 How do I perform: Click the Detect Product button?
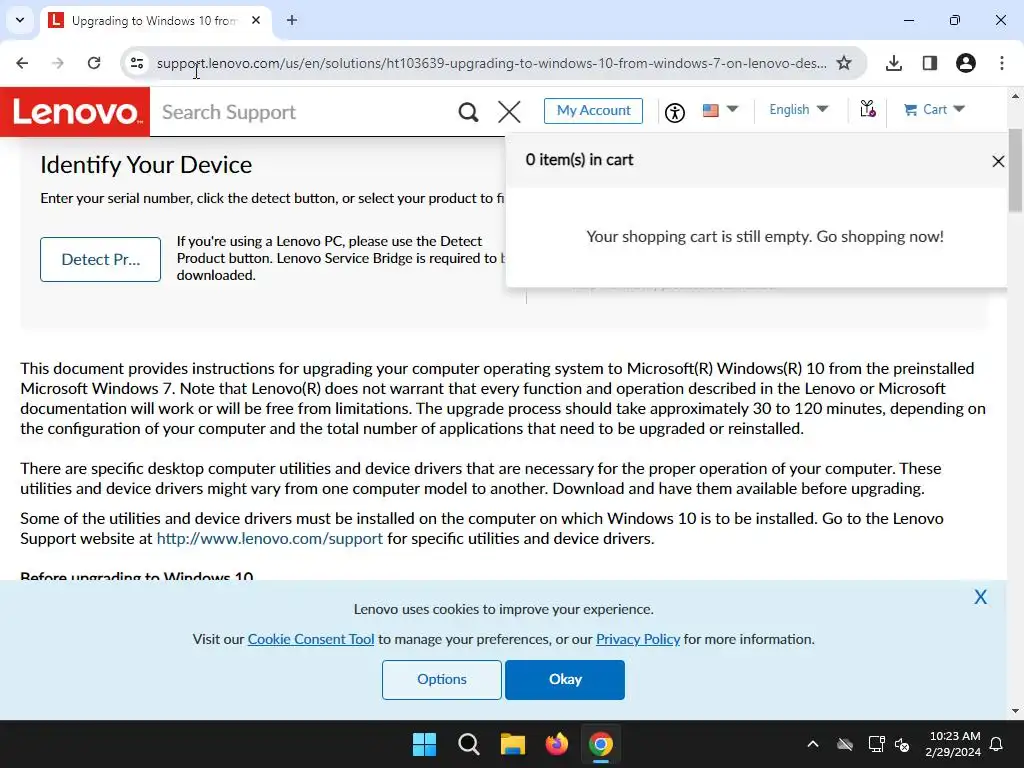(x=101, y=259)
